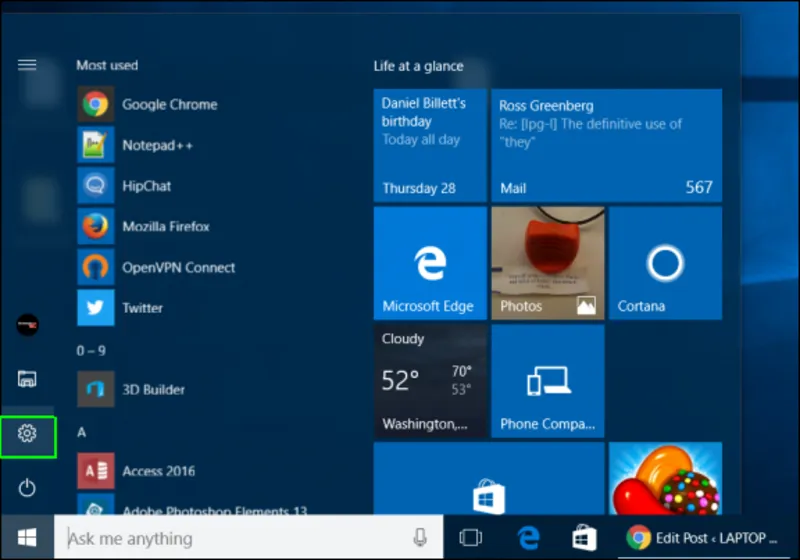Open Settings via the gear icon
800x560 pixels.
[x=27, y=433]
